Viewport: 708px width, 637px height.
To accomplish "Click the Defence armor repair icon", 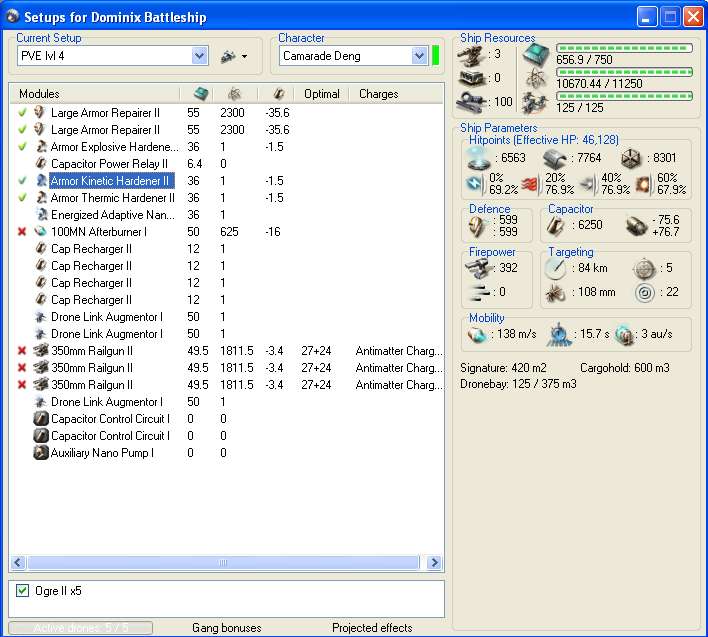I will [478, 226].
